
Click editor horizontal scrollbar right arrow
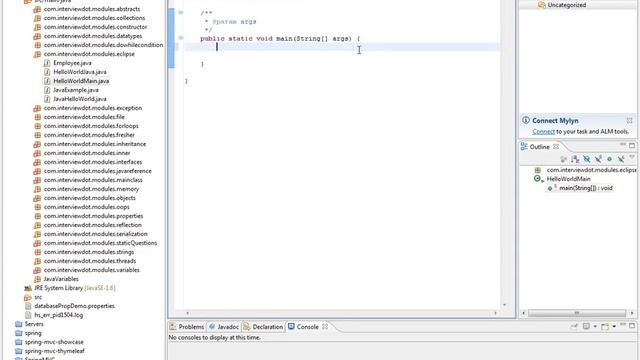pyautogui.click(x=496, y=313)
